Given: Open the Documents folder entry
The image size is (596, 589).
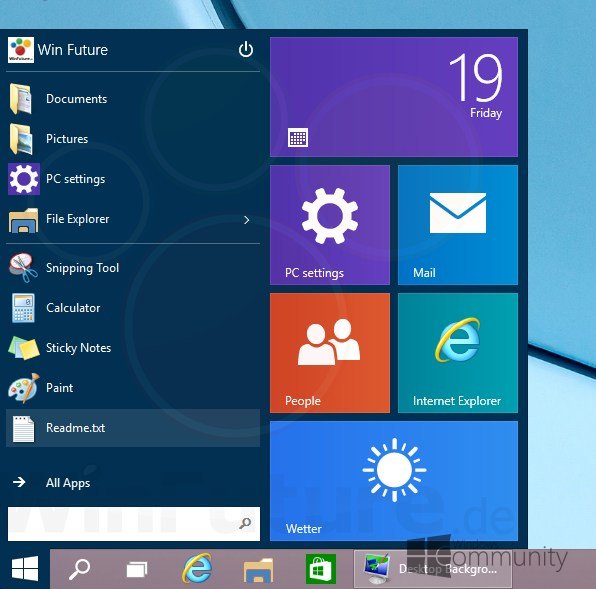Looking at the screenshot, I should 133,99.
